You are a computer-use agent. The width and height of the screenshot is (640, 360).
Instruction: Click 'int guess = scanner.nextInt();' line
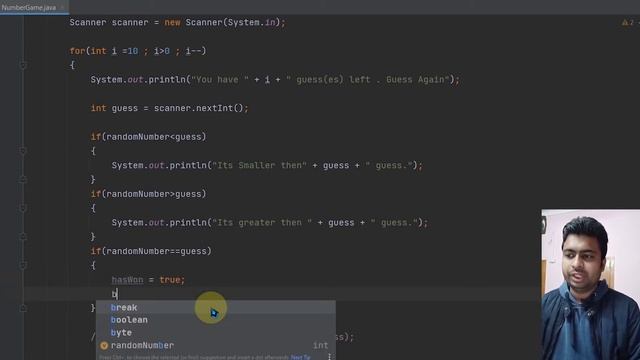169,108
